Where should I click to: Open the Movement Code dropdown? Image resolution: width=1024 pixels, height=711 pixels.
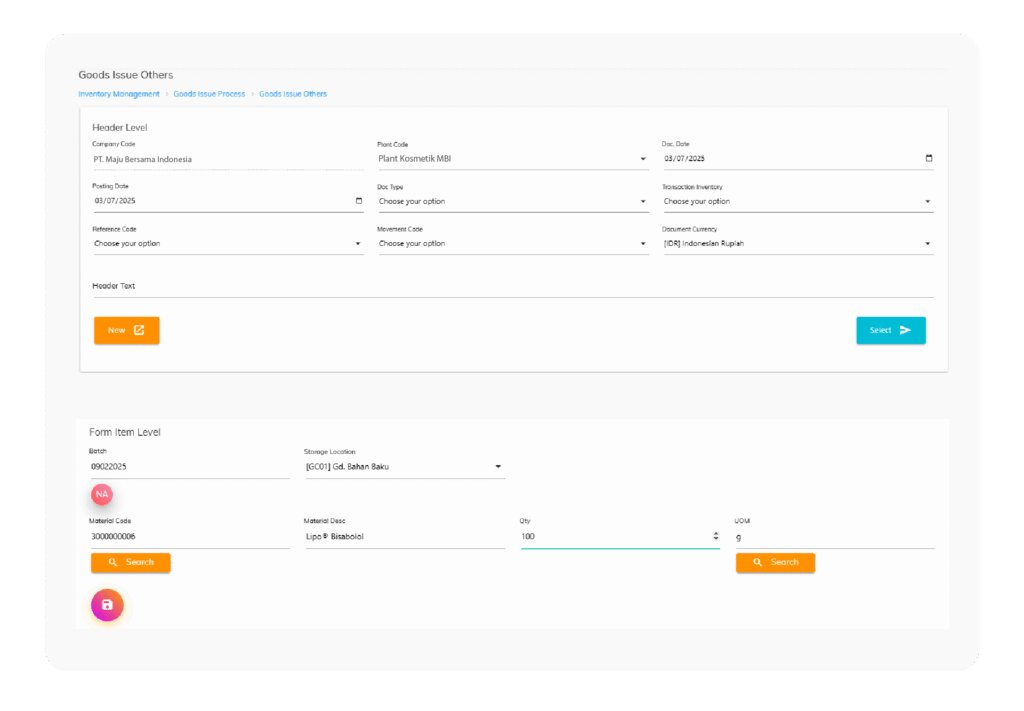coord(643,244)
